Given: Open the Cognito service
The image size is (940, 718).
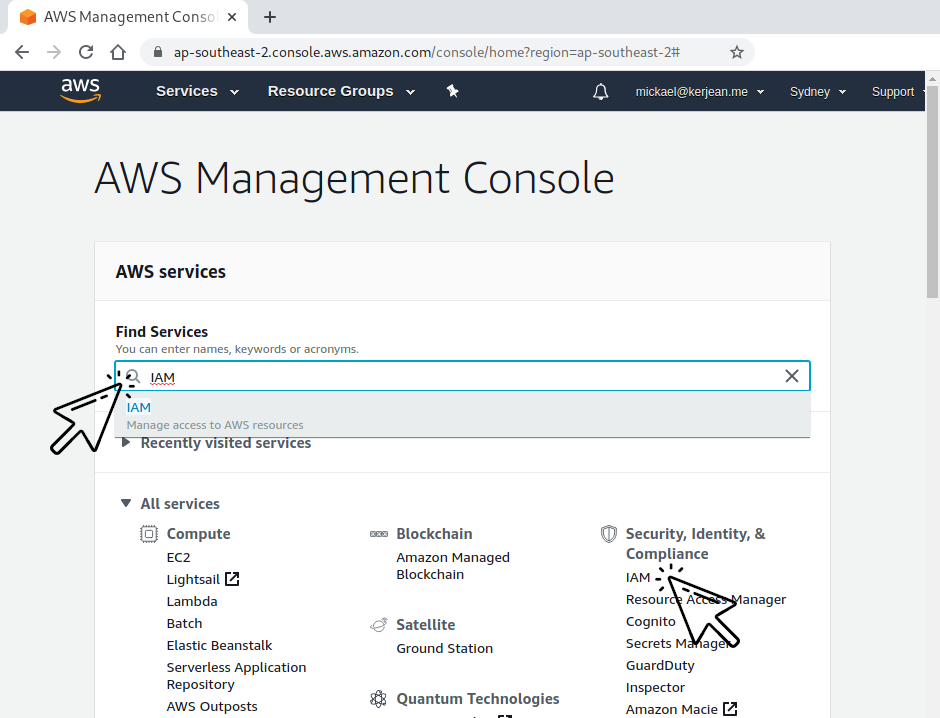Looking at the screenshot, I should (x=650, y=622).
